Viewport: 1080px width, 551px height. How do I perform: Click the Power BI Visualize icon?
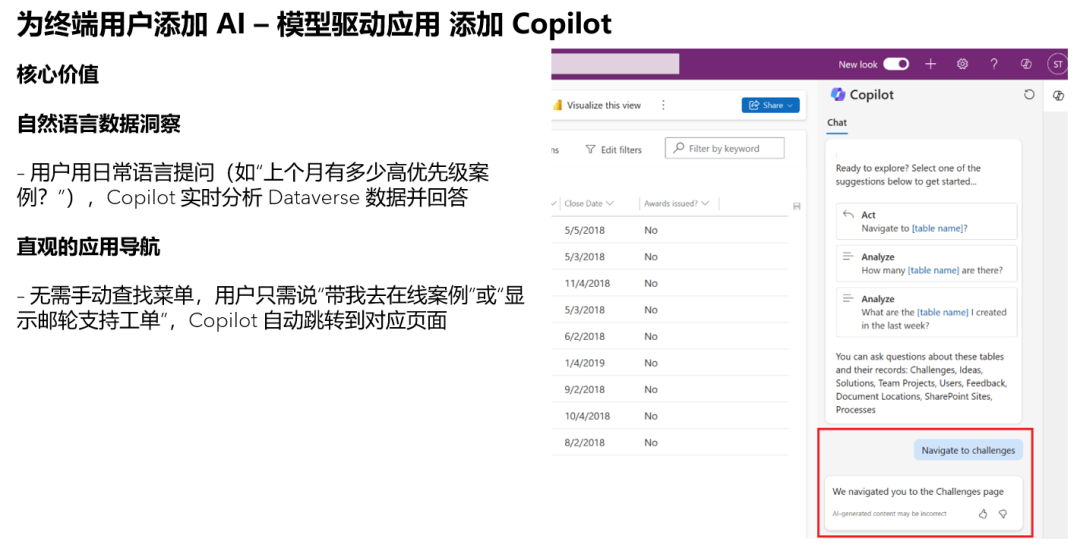coord(557,105)
